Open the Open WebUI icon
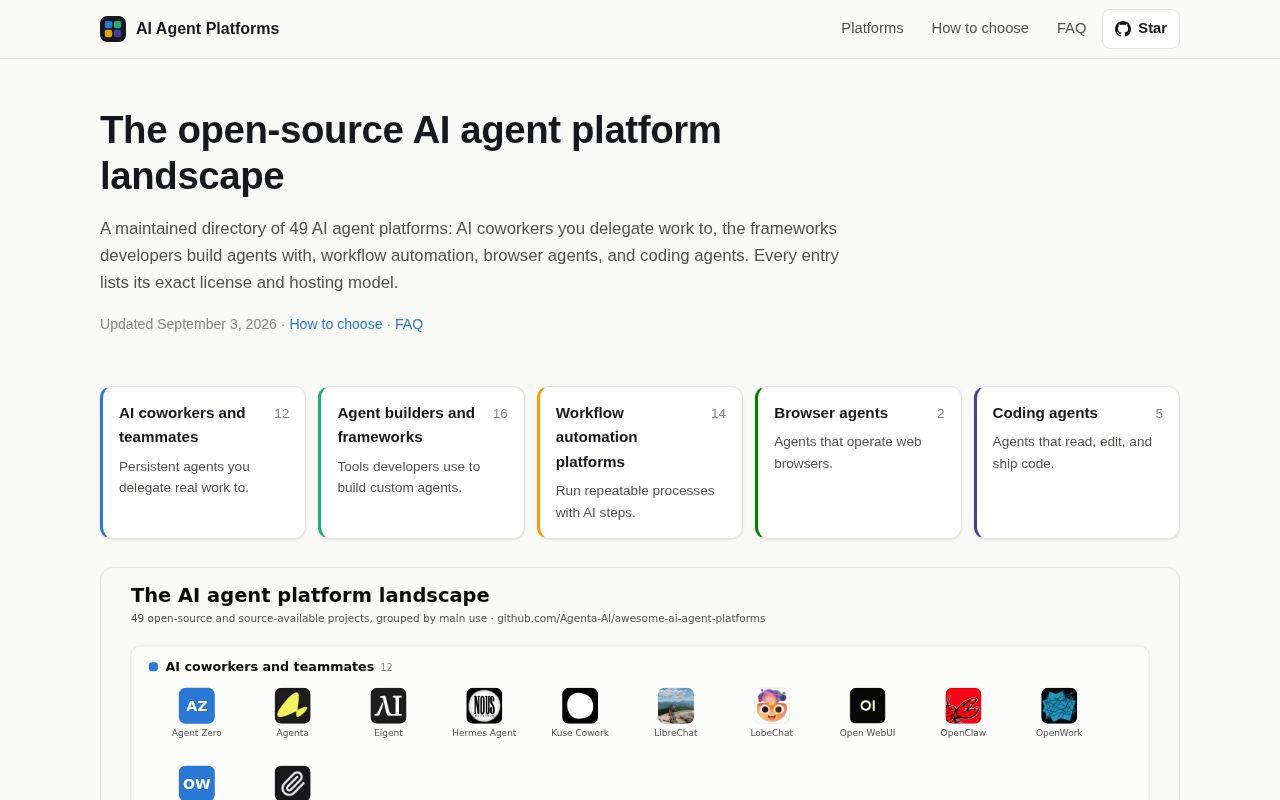The height and width of the screenshot is (800, 1280). 867,706
